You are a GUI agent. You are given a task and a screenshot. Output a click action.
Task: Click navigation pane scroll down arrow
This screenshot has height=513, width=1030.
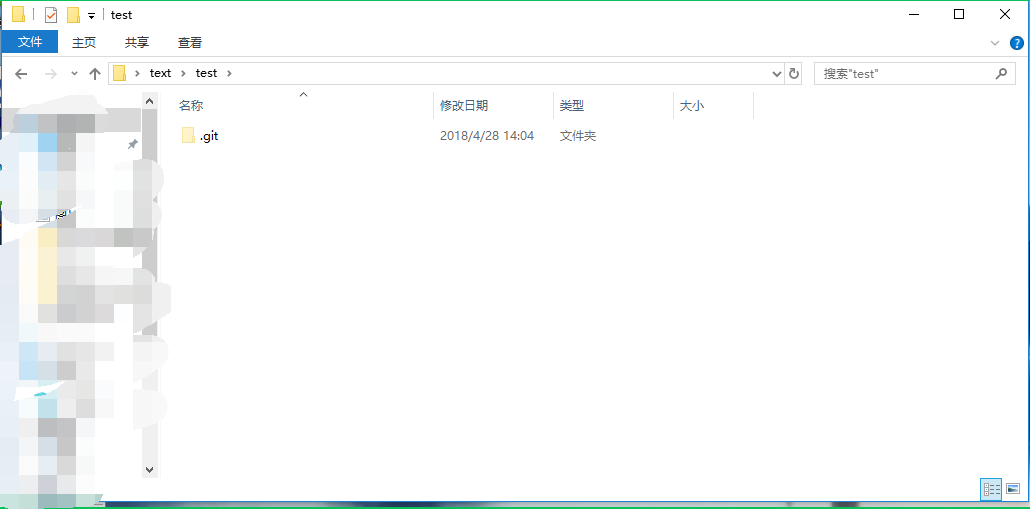[149, 470]
